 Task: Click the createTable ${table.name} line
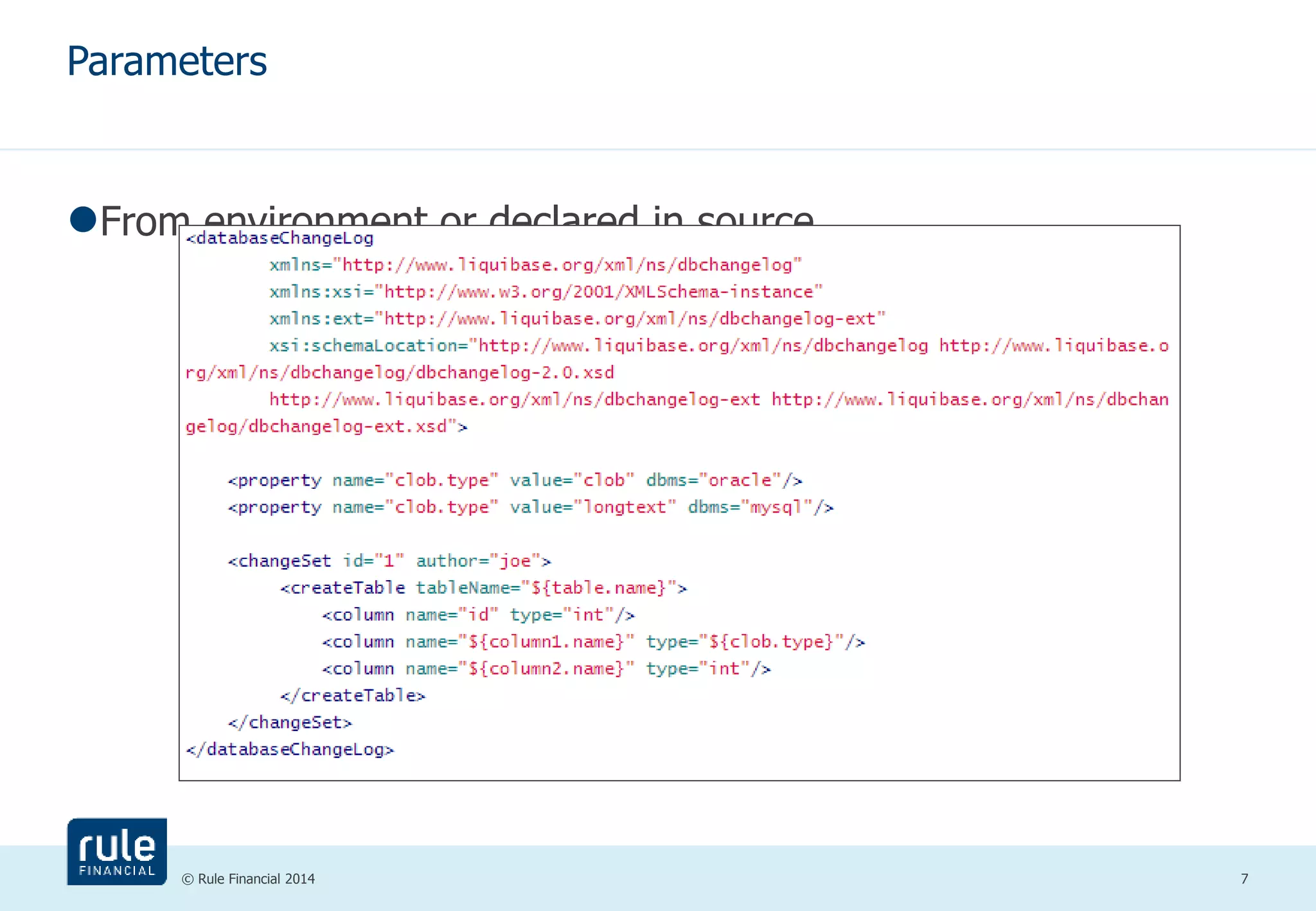pos(483,588)
